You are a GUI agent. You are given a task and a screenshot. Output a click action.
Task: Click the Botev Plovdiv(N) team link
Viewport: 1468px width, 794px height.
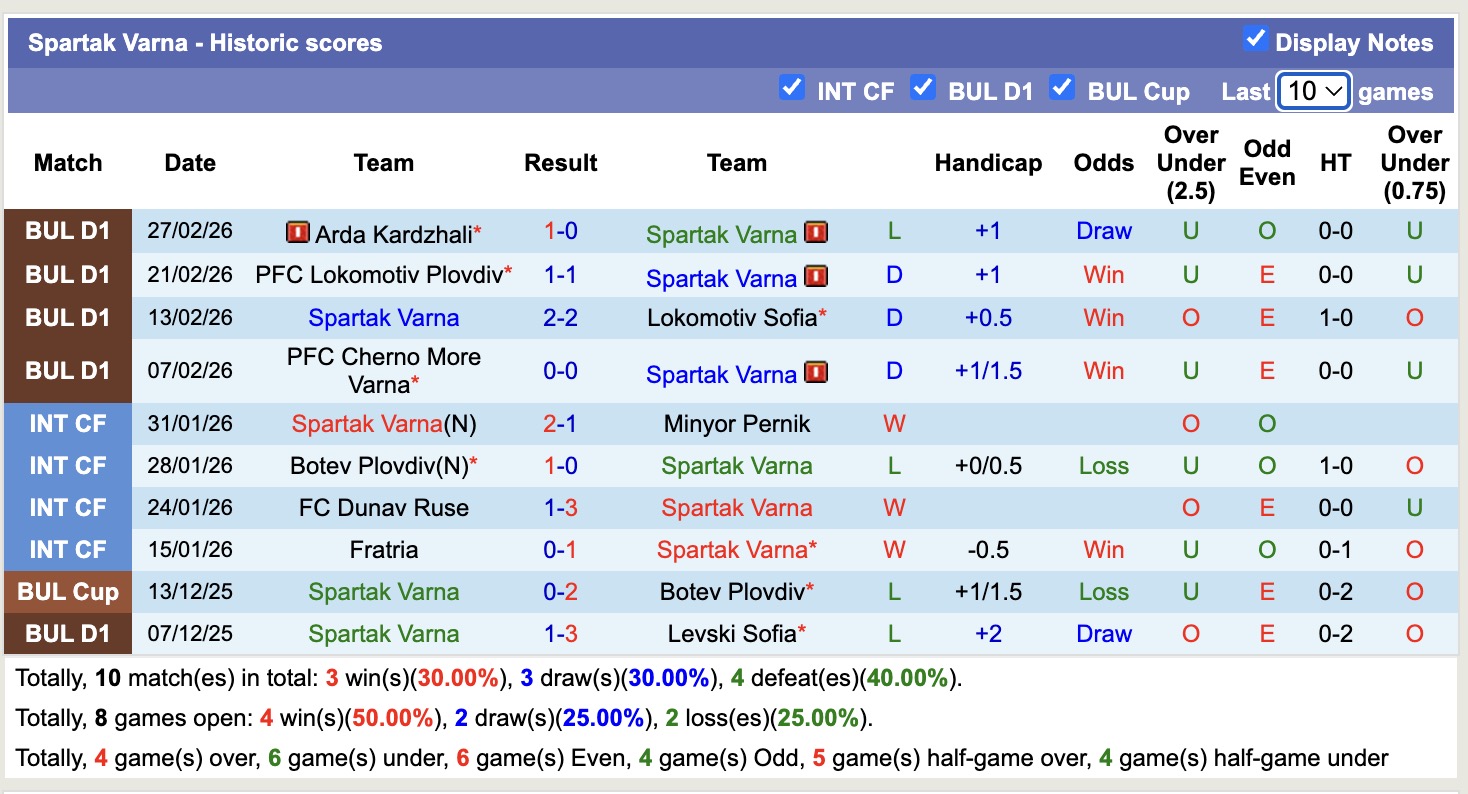378,466
